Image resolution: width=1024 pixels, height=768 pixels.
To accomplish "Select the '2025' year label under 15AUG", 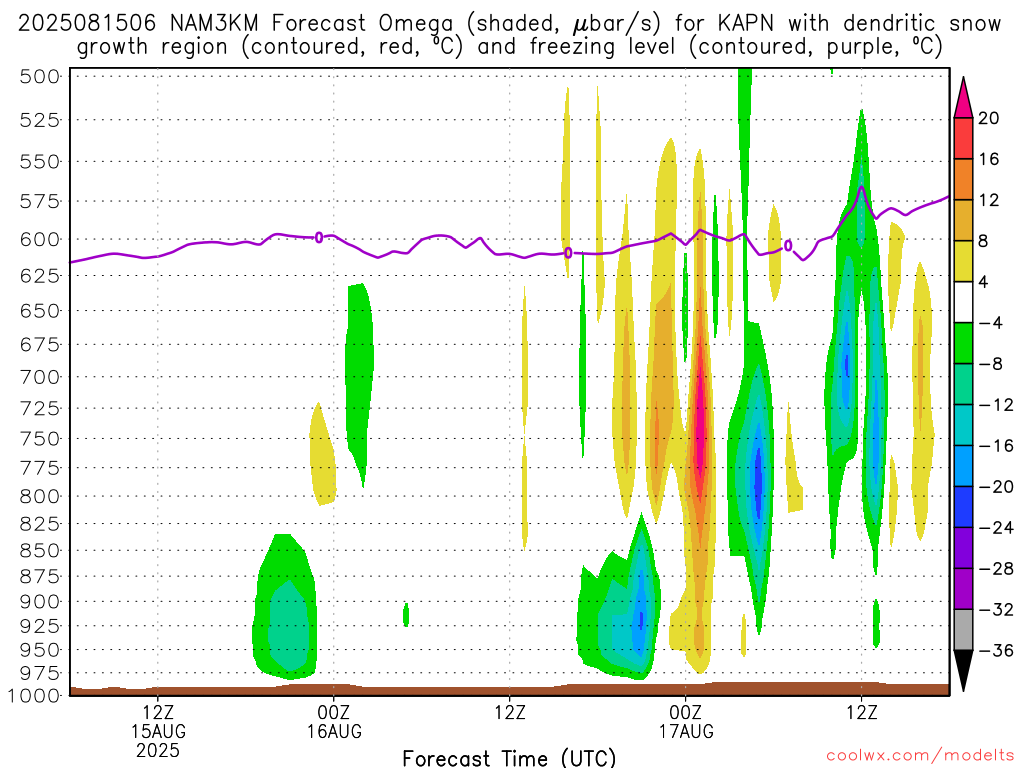I will (x=158, y=751).
